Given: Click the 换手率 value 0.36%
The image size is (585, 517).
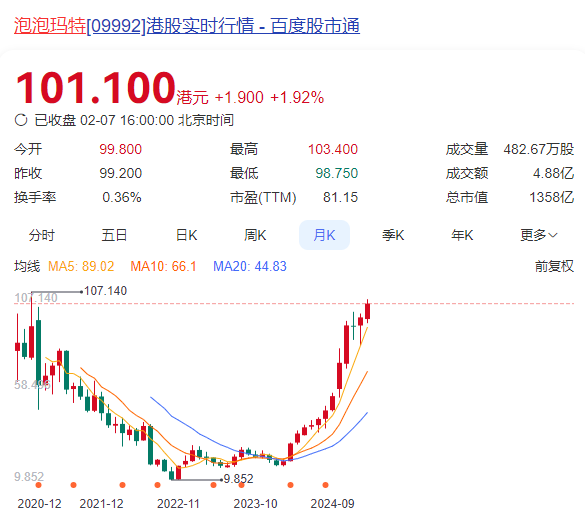Looking at the screenshot, I should coord(122,197).
